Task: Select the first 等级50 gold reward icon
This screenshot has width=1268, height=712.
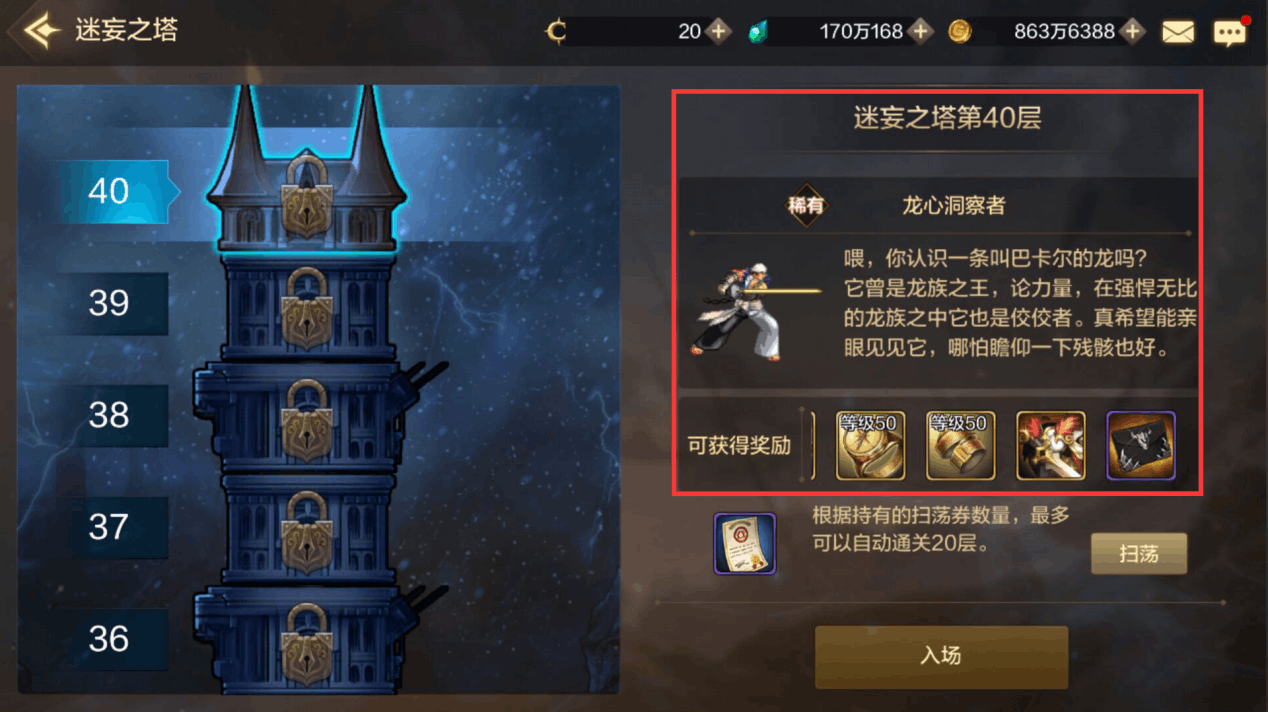Action: click(870, 445)
